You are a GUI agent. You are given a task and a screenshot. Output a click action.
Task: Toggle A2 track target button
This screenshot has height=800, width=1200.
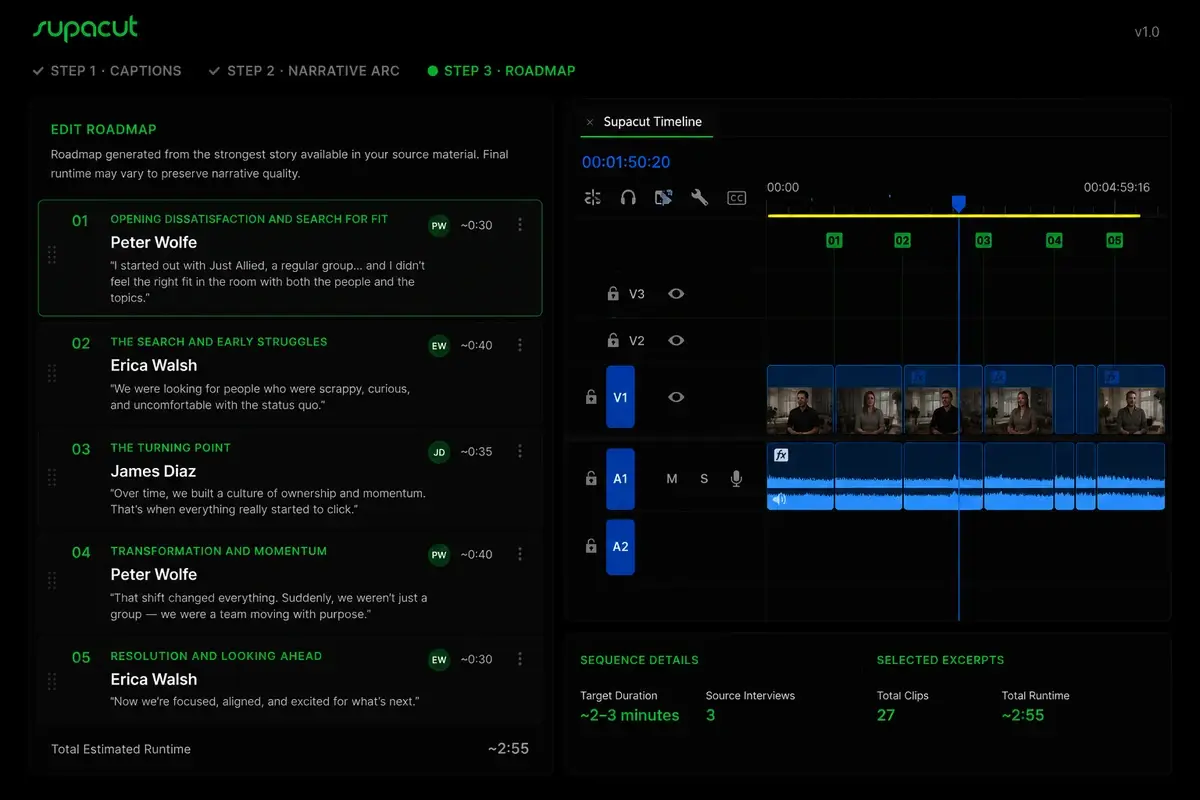pos(620,547)
